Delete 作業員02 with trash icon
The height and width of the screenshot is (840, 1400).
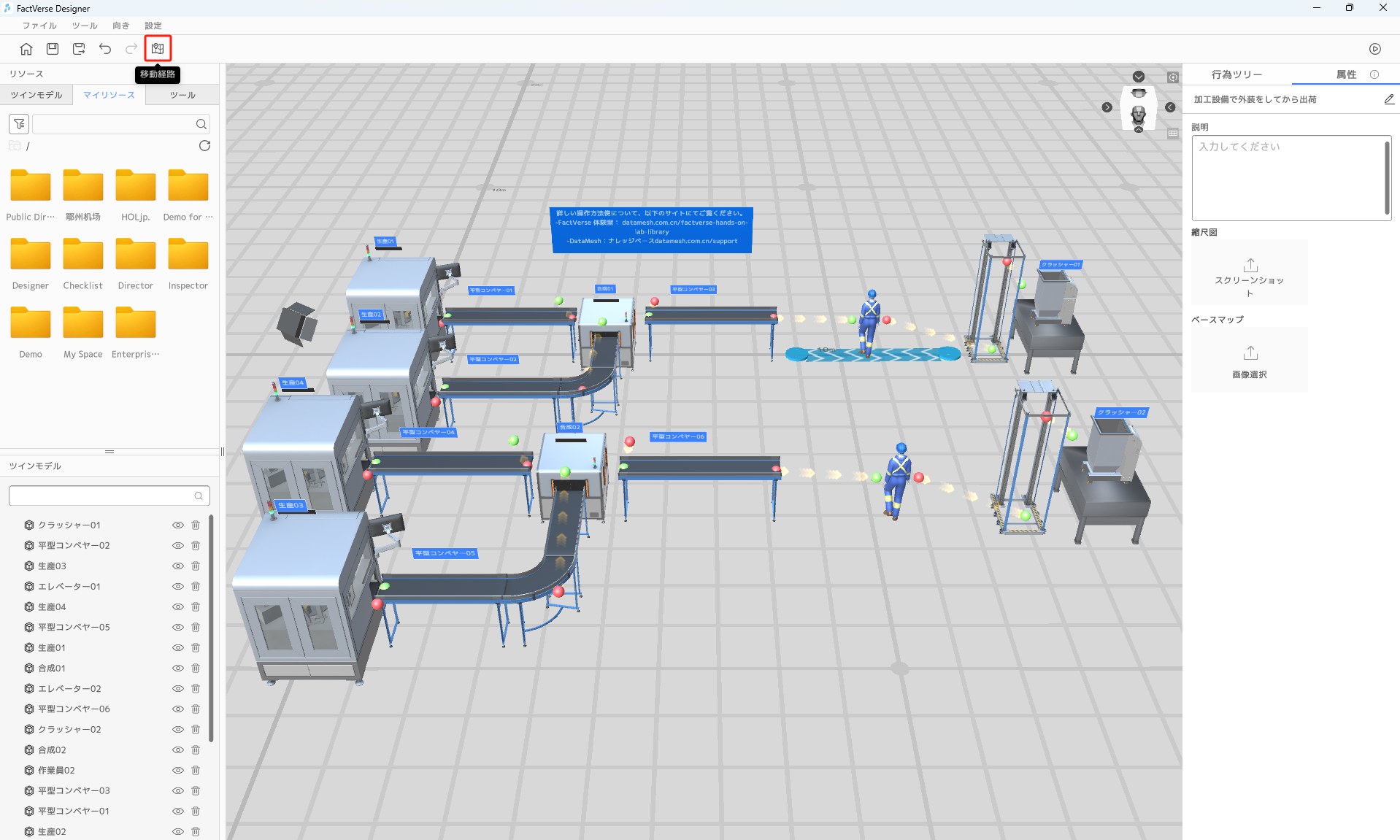point(196,770)
